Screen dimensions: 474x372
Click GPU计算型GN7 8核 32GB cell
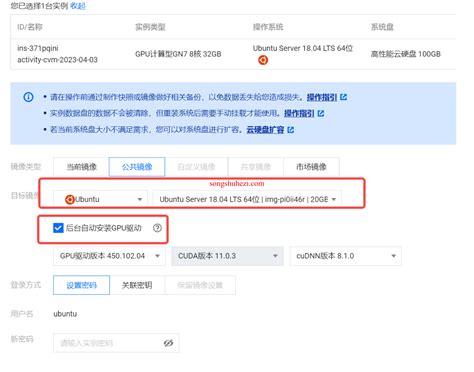tap(178, 54)
